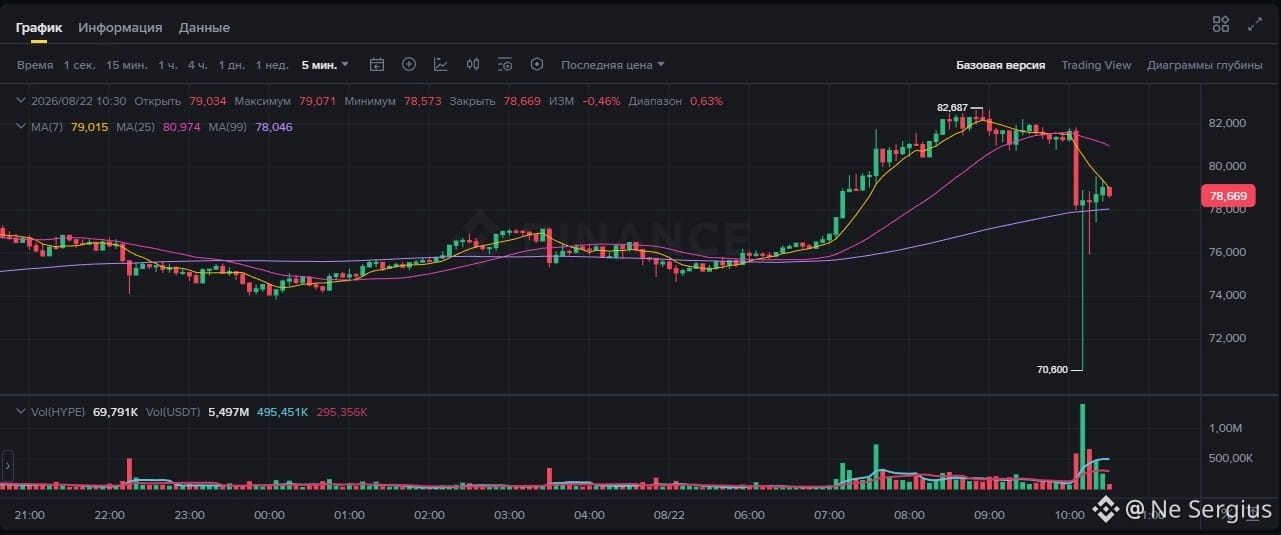Image resolution: width=1281 pixels, height=535 pixels.
Task: Select the 4 ч. interval
Action: pos(198,65)
